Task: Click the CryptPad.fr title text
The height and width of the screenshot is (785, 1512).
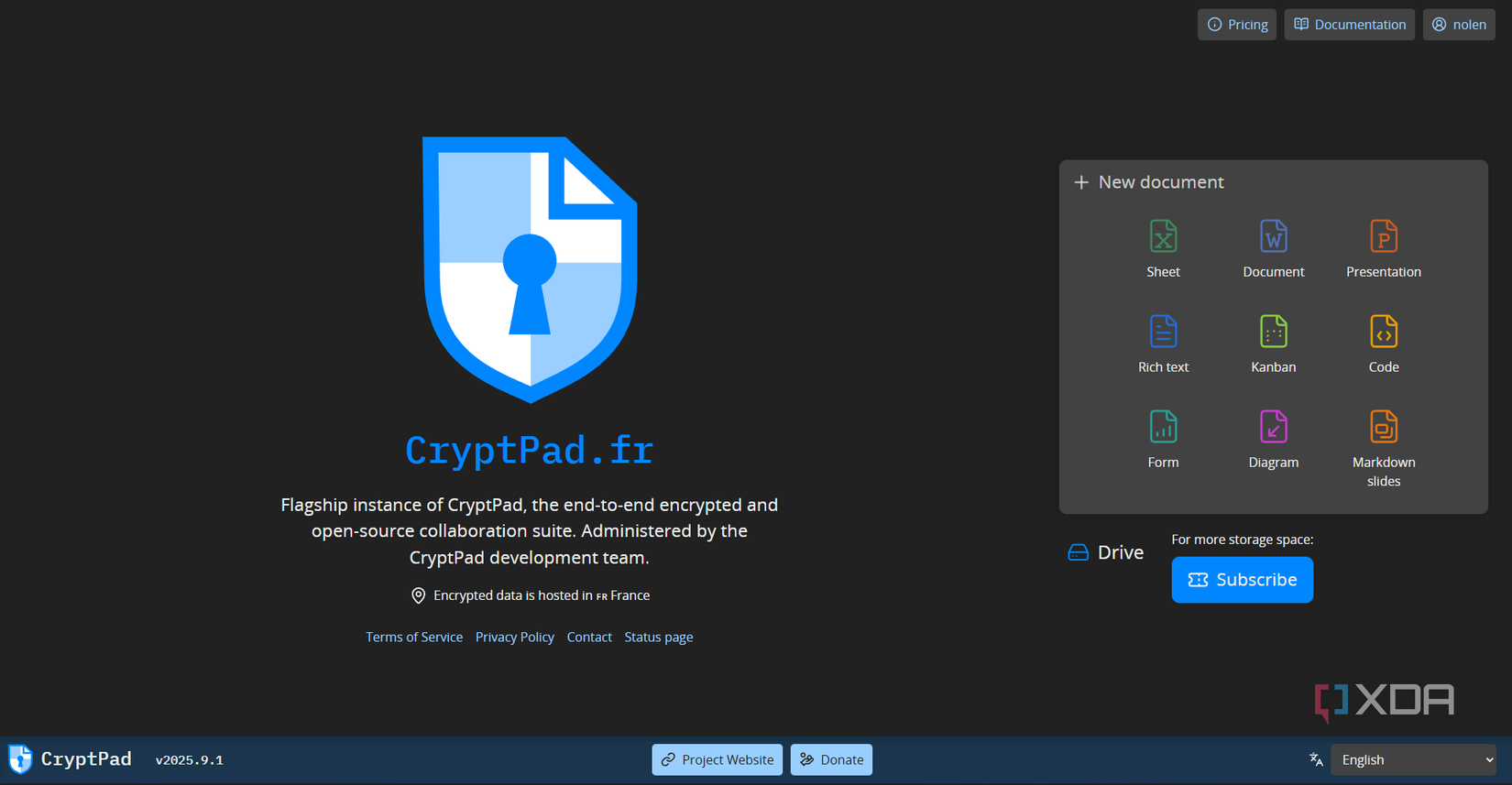Action: [530, 450]
